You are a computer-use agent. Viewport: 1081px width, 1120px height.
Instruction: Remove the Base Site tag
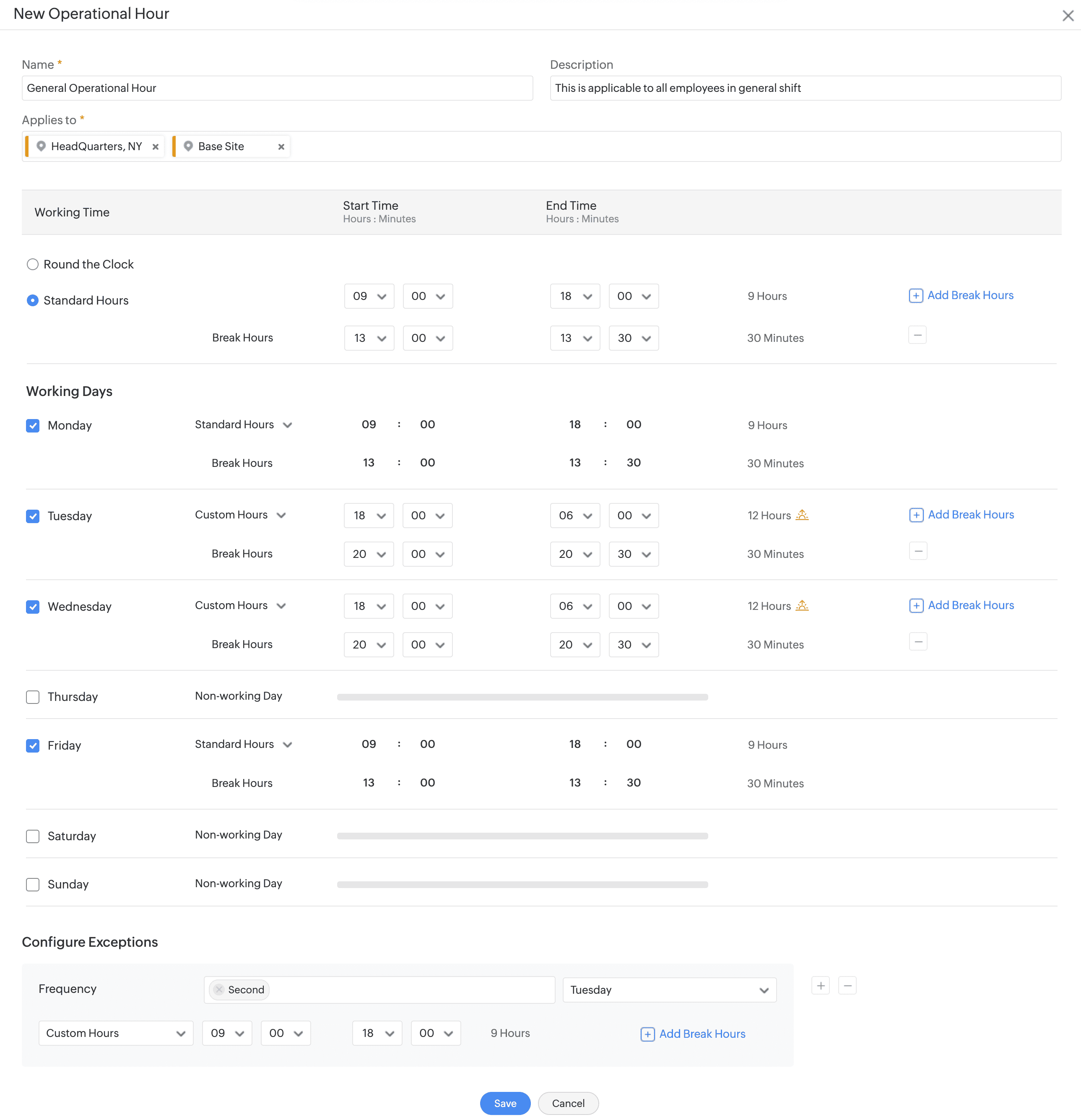(x=281, y=147)
